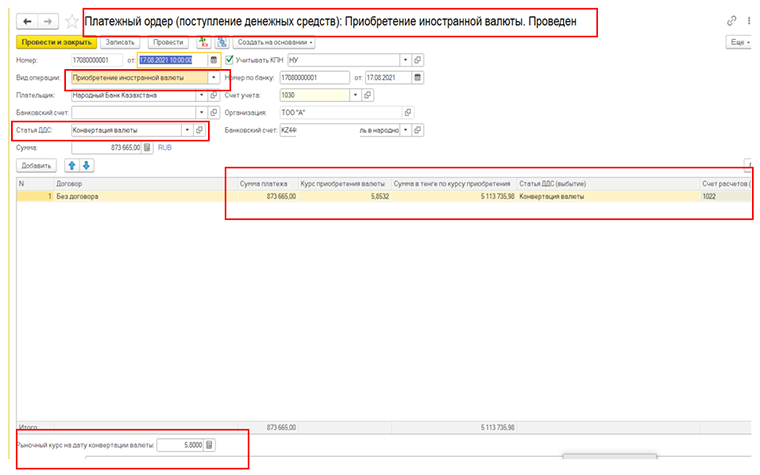Screen dimensions: 760x475
Task: Expand Плательщик dropdown list
Action: click(x=201, y=95)
